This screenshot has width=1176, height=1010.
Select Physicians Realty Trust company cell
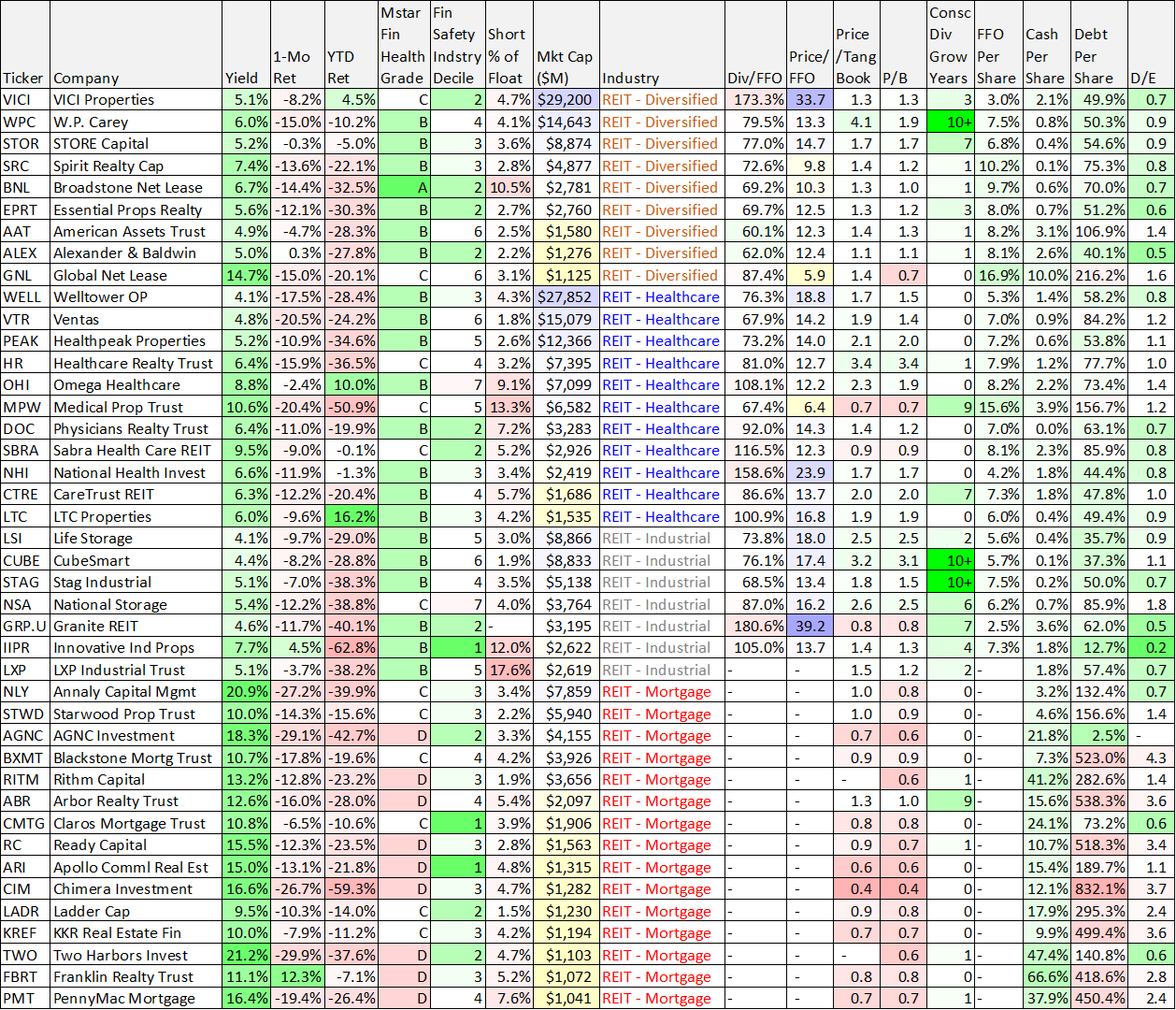136,429
